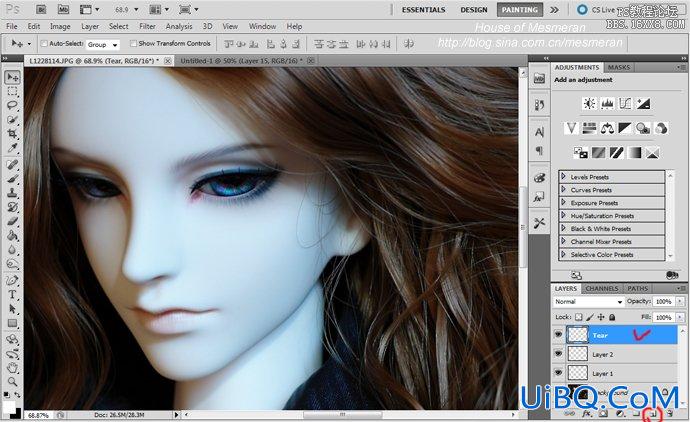This screenshot has width=690, height=422.
Task: Click the Painting workspace button
Action: [520, 10]
